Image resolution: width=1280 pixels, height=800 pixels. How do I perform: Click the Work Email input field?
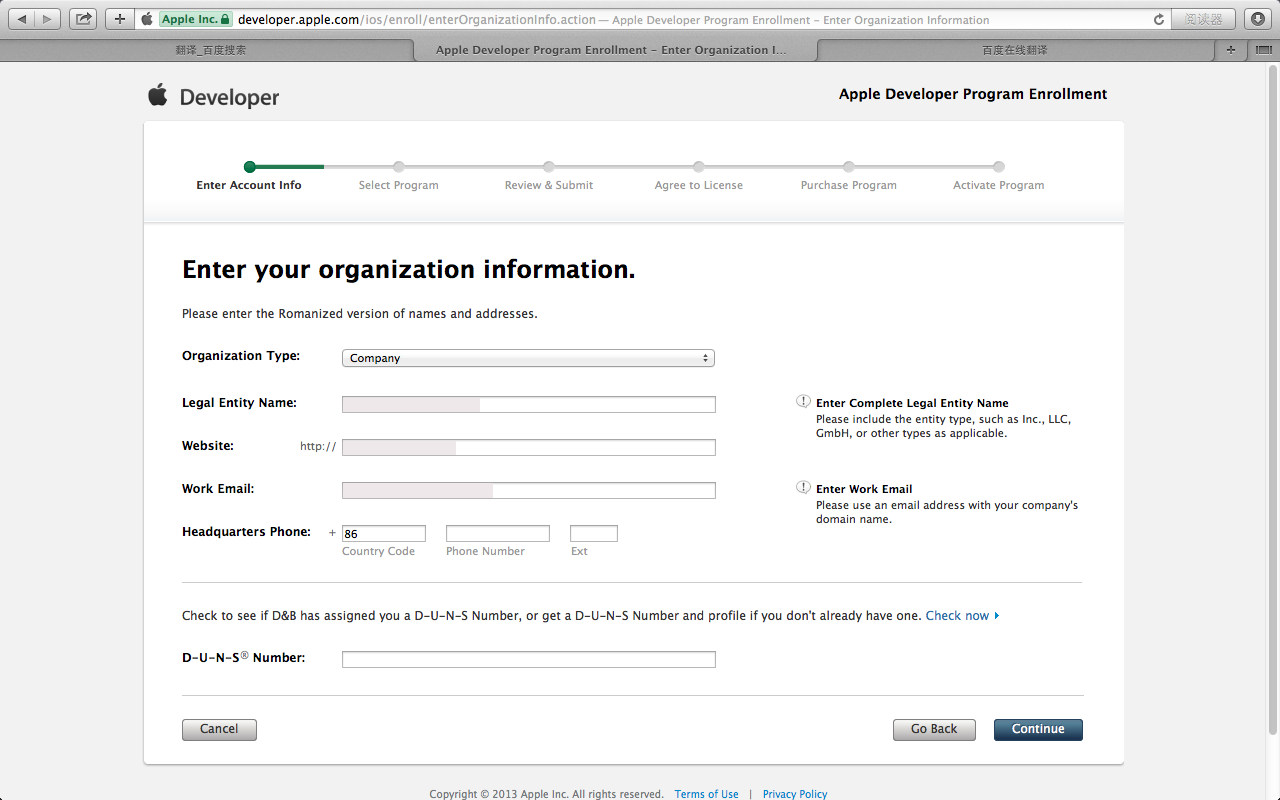(528, 490)
